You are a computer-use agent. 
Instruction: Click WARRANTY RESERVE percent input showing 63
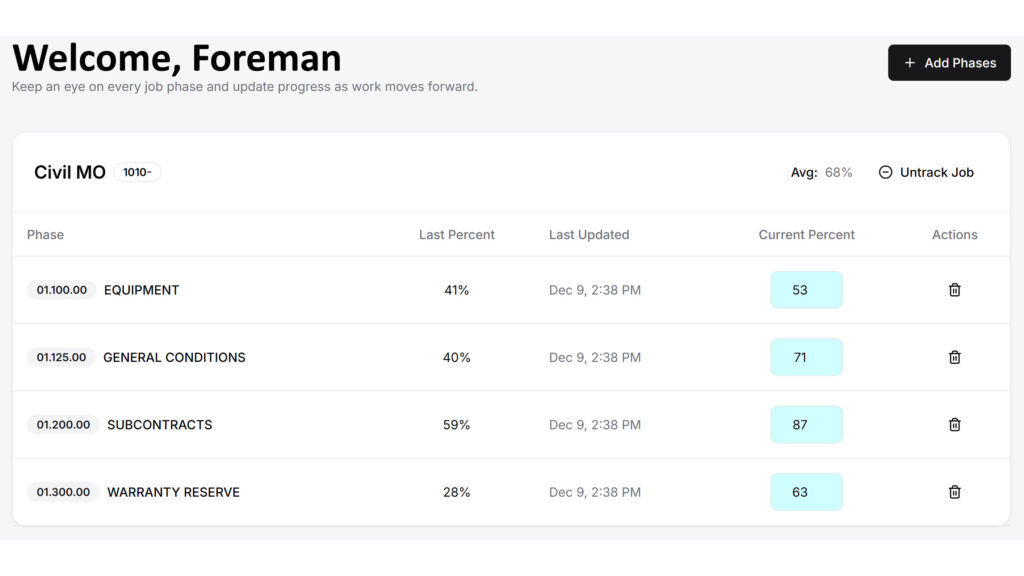[806, 491]
